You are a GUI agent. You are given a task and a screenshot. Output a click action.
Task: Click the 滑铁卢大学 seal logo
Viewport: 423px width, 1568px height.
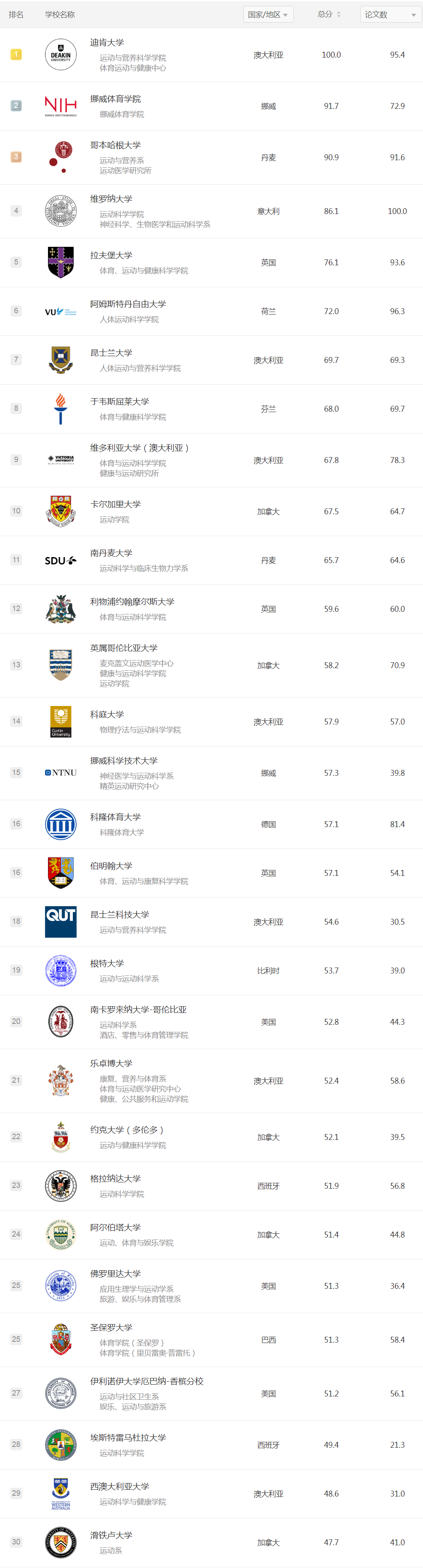pyautogui.click(x=61, y=1542)
